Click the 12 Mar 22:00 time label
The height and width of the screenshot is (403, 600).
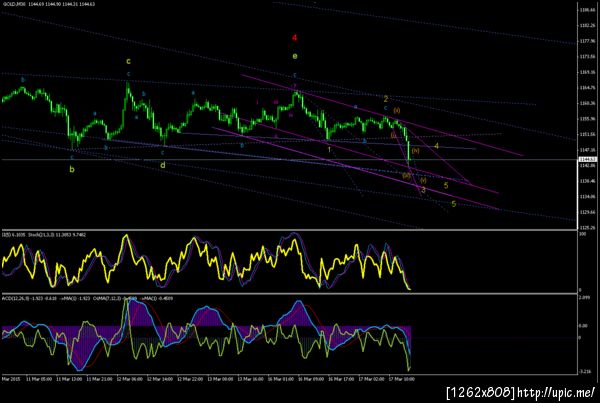tap(190, 379)
